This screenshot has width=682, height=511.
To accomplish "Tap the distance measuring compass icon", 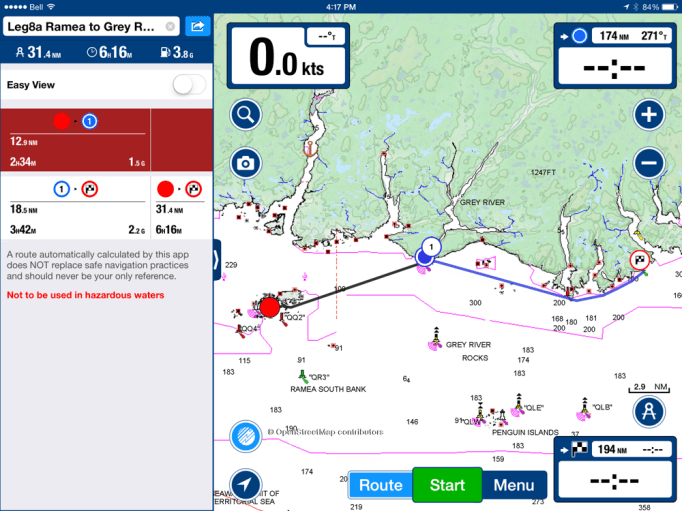I will [x=649, y=410].
